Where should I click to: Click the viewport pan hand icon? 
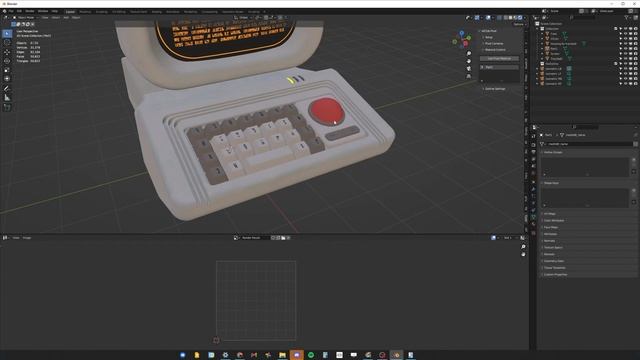click(469, 61)
